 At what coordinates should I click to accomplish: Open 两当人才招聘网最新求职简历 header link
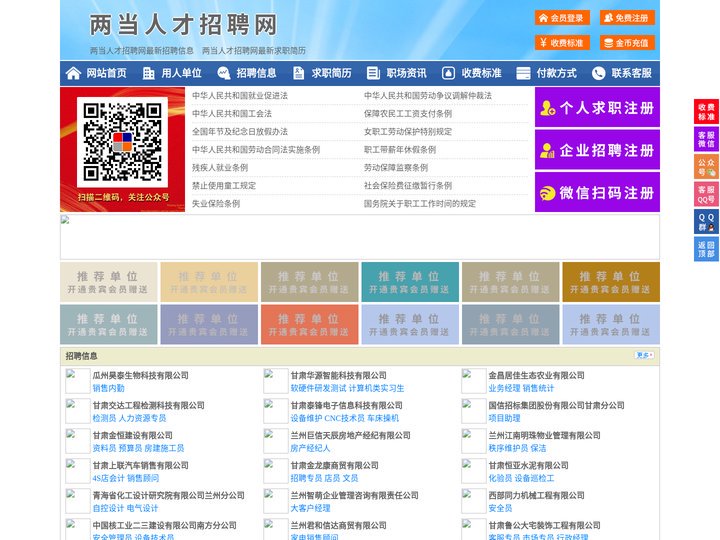(254, 51)
